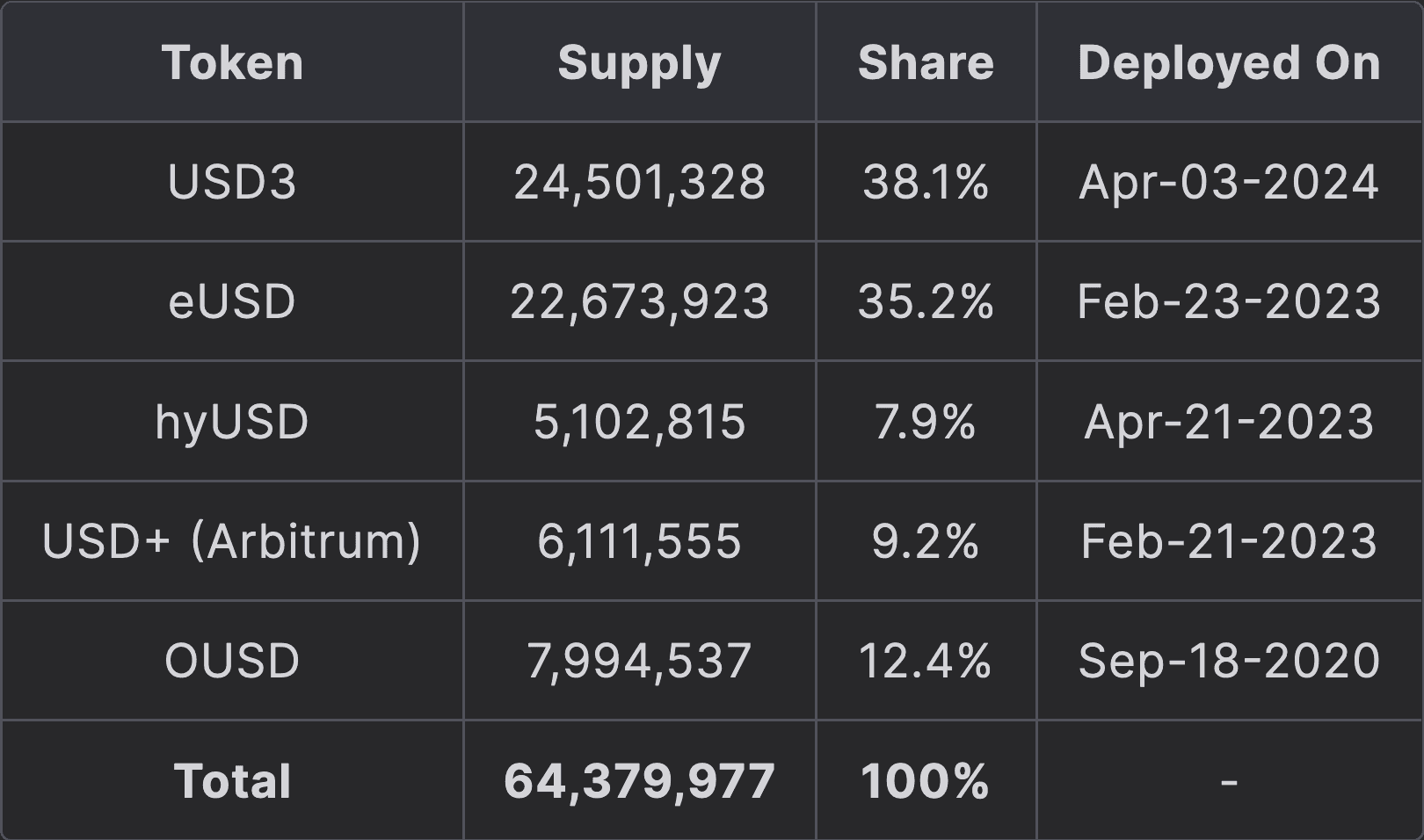Screen dimensions: 1424x840
Task: Click eUSD supply value 22,673,923
Action: (639, 302)
